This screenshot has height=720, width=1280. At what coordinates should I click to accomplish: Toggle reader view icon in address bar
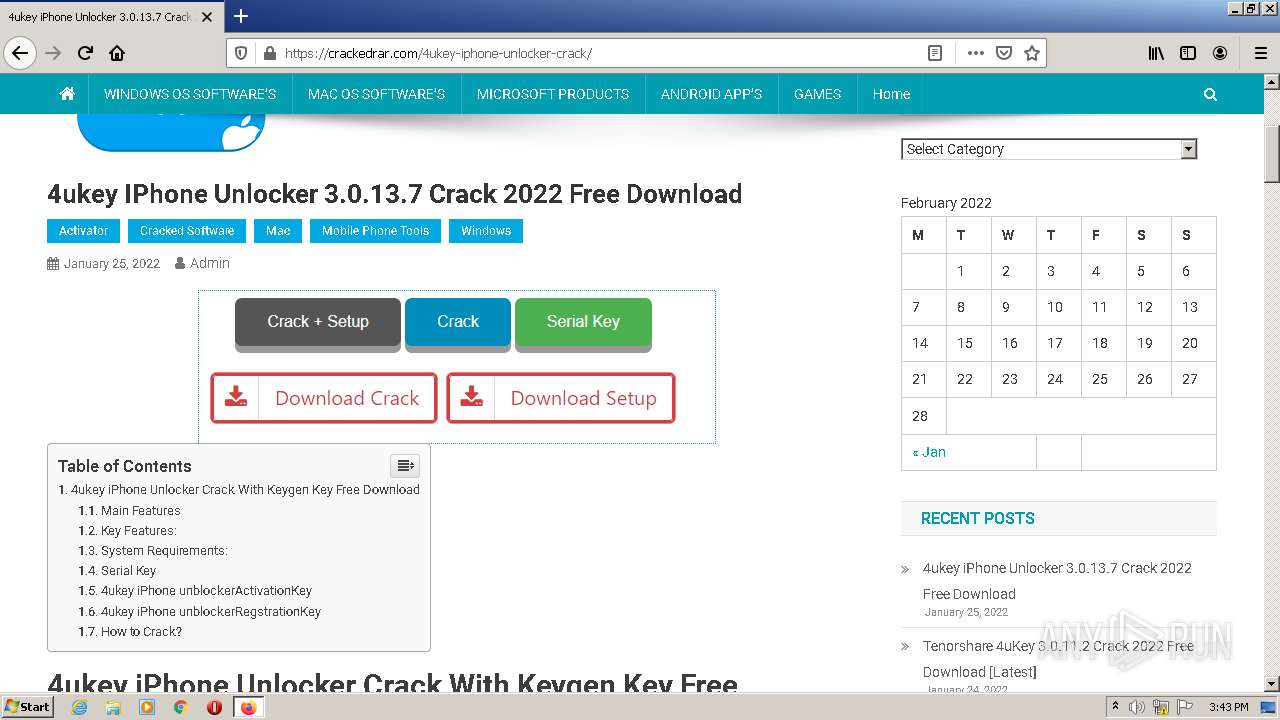pyautogui.click(x=935, y=53)
